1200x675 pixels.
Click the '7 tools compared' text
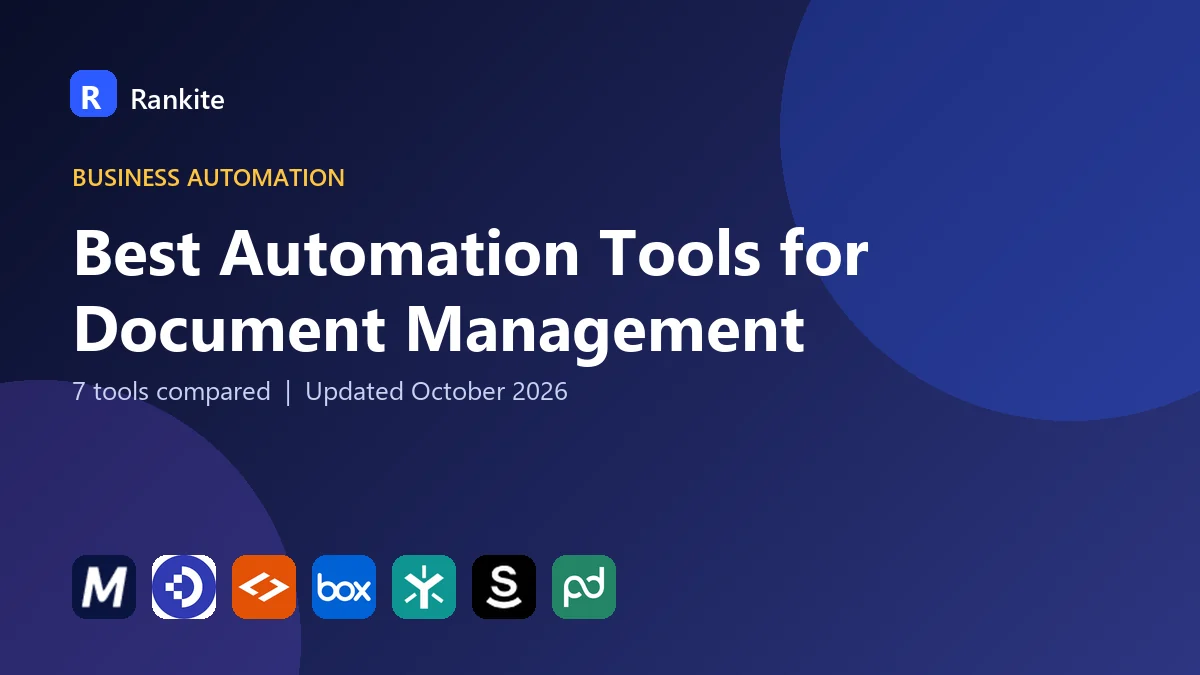172,391
